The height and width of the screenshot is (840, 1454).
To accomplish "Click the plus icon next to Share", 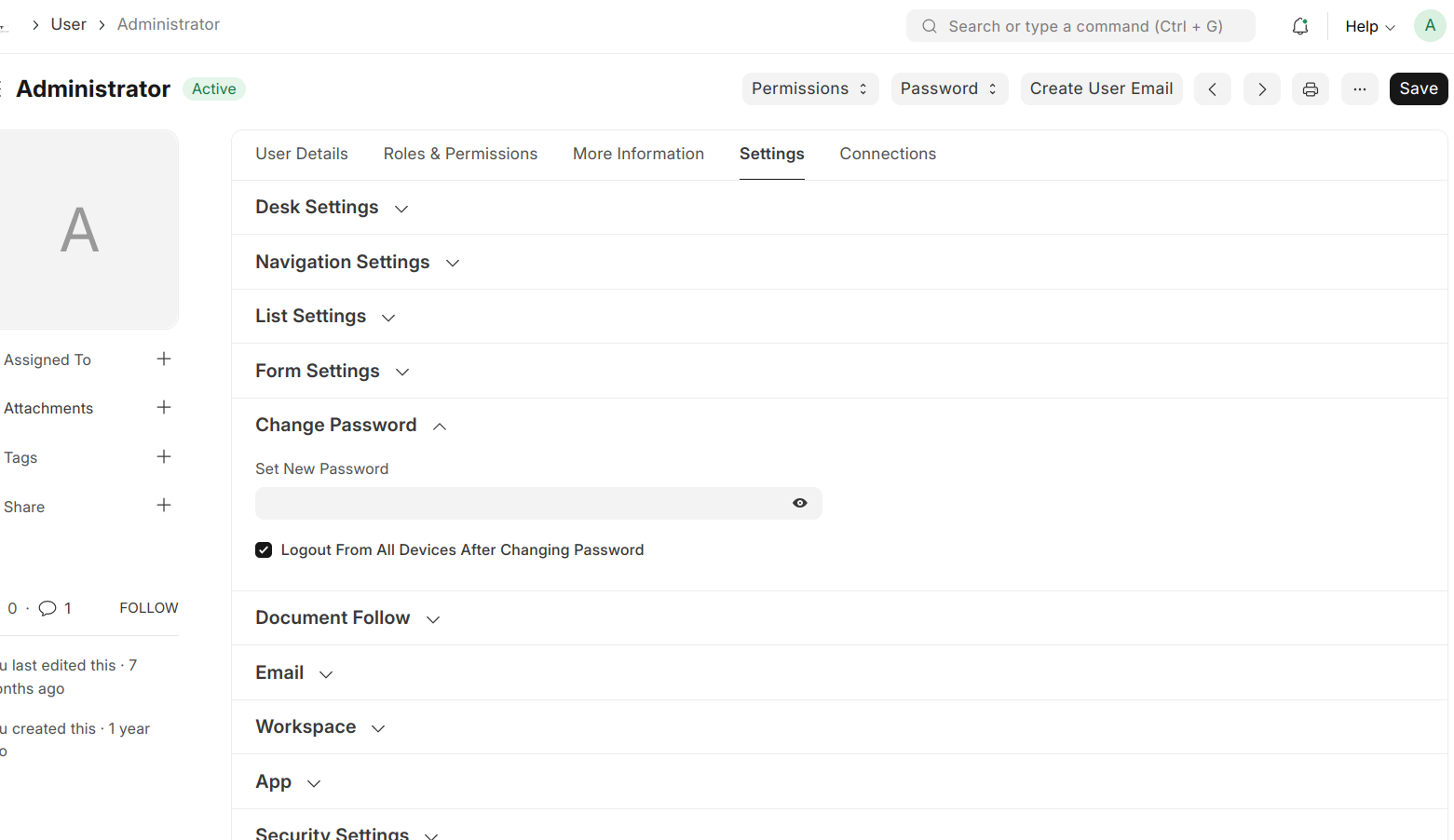I will point(164,506).
